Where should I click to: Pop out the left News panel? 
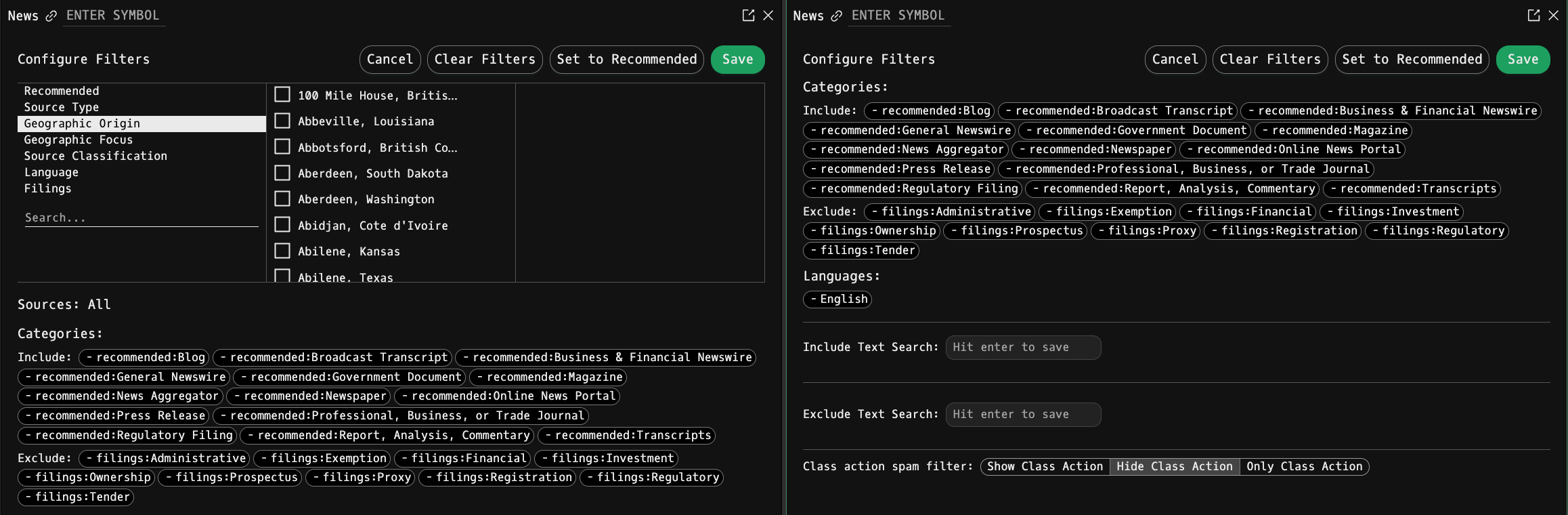pos(748,15)
